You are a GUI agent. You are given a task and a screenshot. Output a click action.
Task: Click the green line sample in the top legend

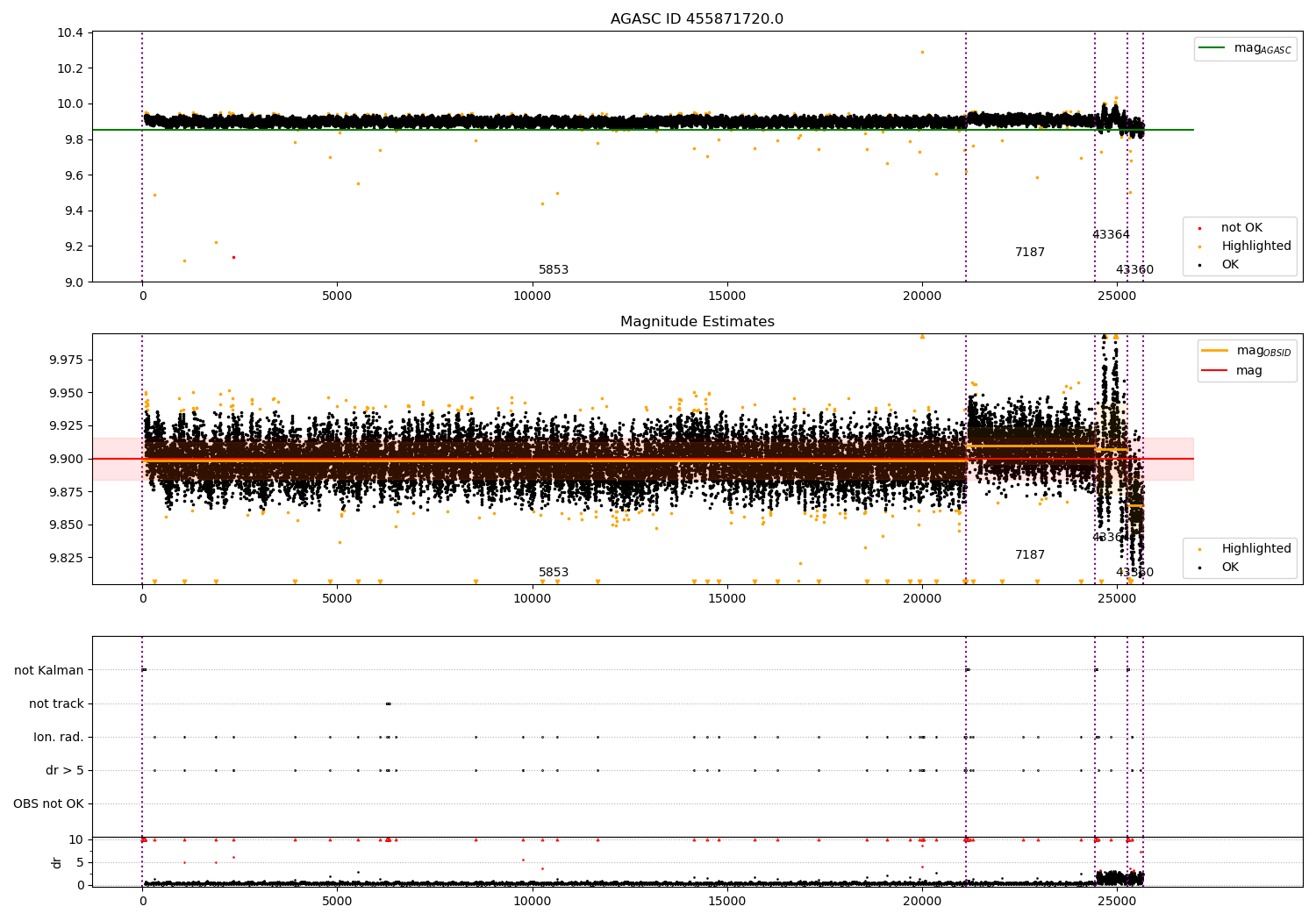pyautogui.click(x=1212, y=48)
